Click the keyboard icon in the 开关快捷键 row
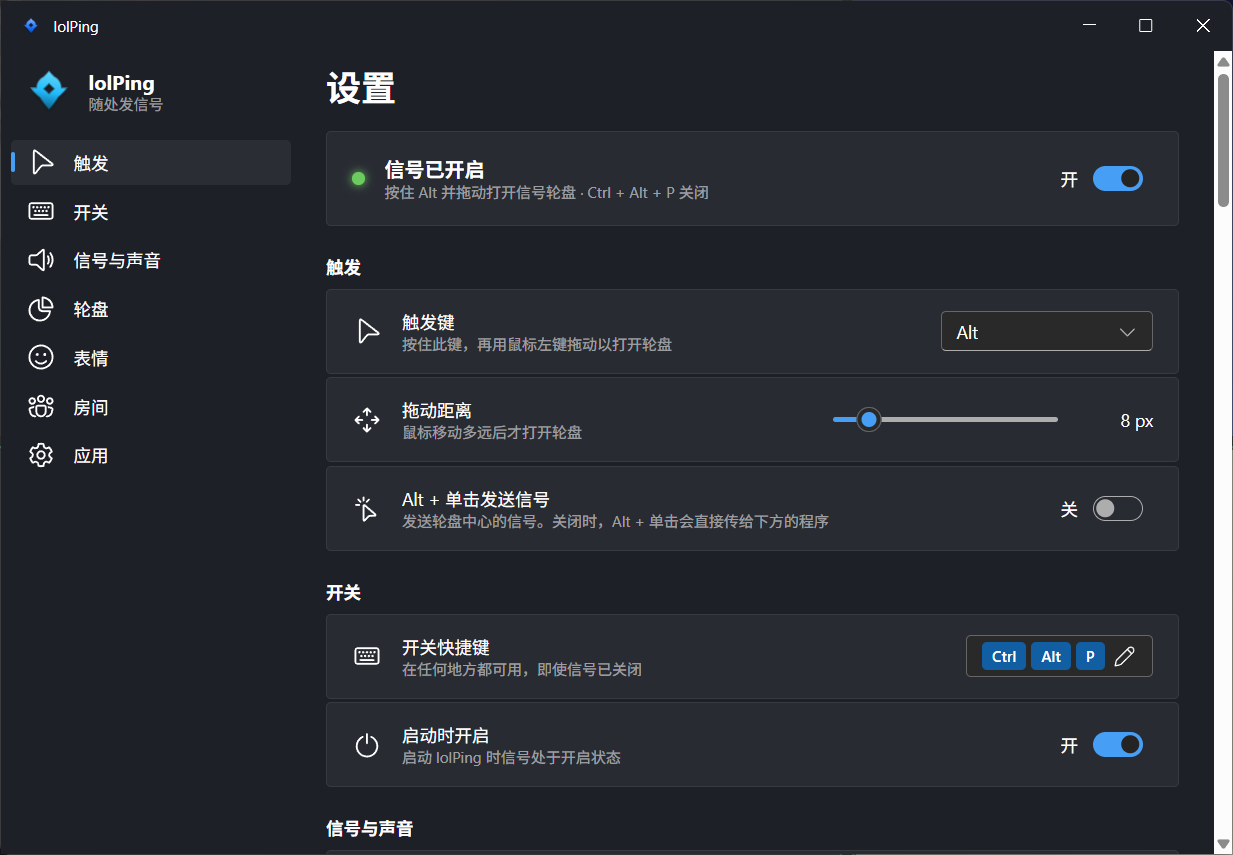This screenshot has width=1233, height=855. [x=367, y=656]
